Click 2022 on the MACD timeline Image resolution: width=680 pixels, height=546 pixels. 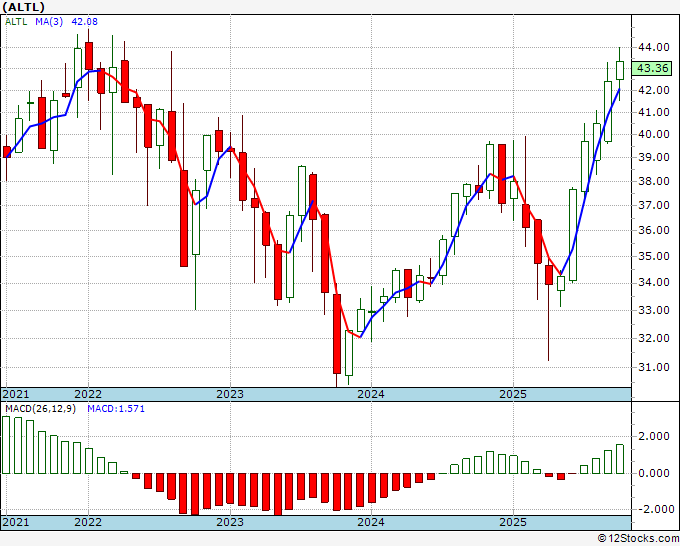coord(88,522)
